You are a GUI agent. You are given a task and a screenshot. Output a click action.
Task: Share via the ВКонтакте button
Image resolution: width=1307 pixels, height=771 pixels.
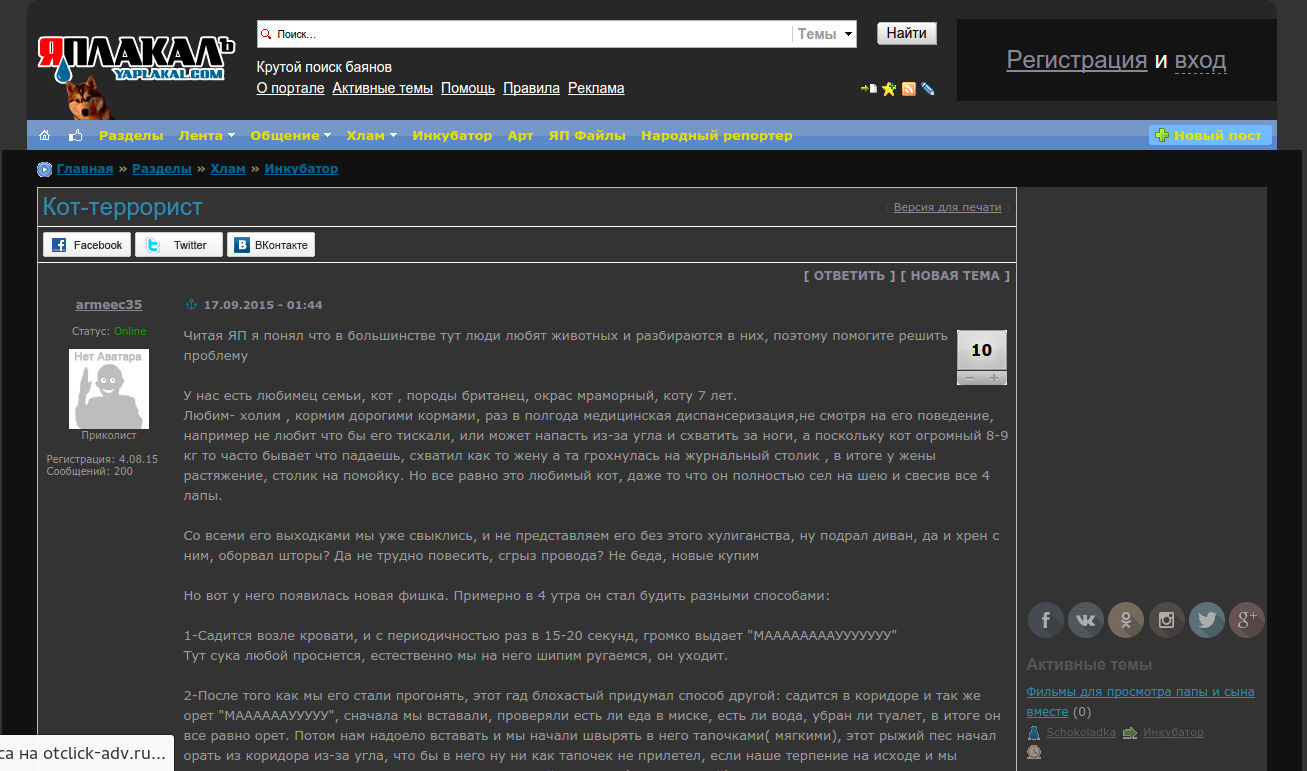coord(271,245)
